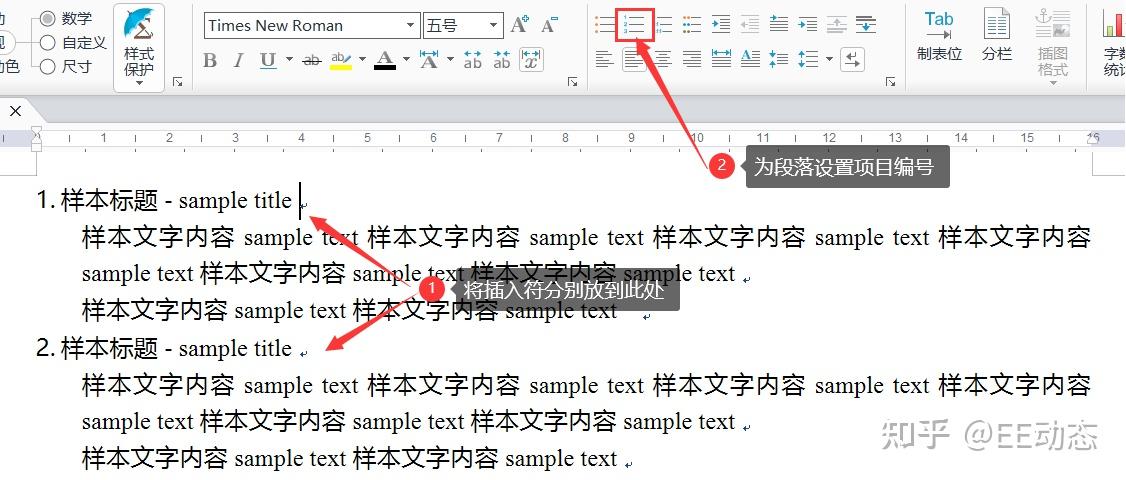Narrow spacing with the inward-arrows ab icon
This screenshot has height=480, width=1126.
click(x=502, y=60)
